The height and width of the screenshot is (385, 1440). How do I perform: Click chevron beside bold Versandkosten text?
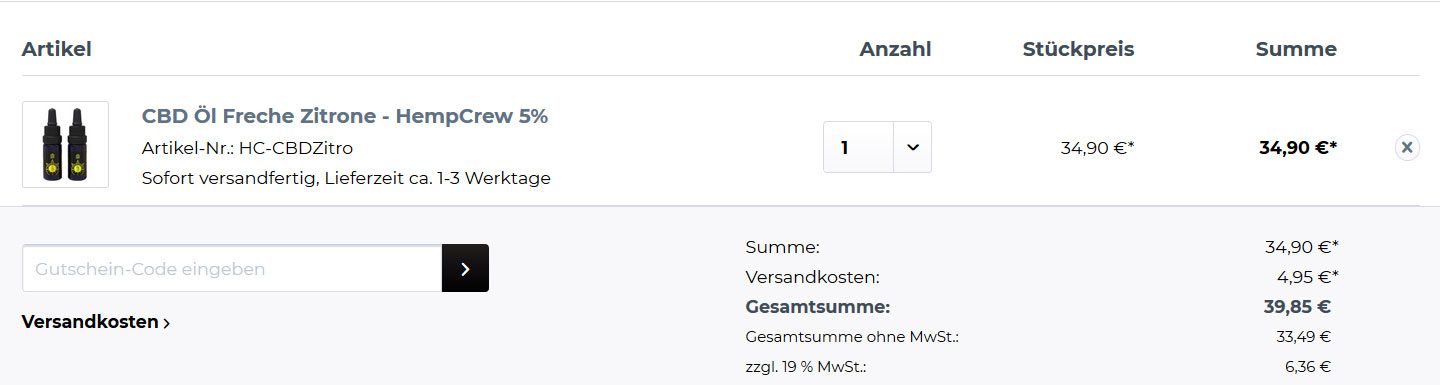[x=166, y=323]
